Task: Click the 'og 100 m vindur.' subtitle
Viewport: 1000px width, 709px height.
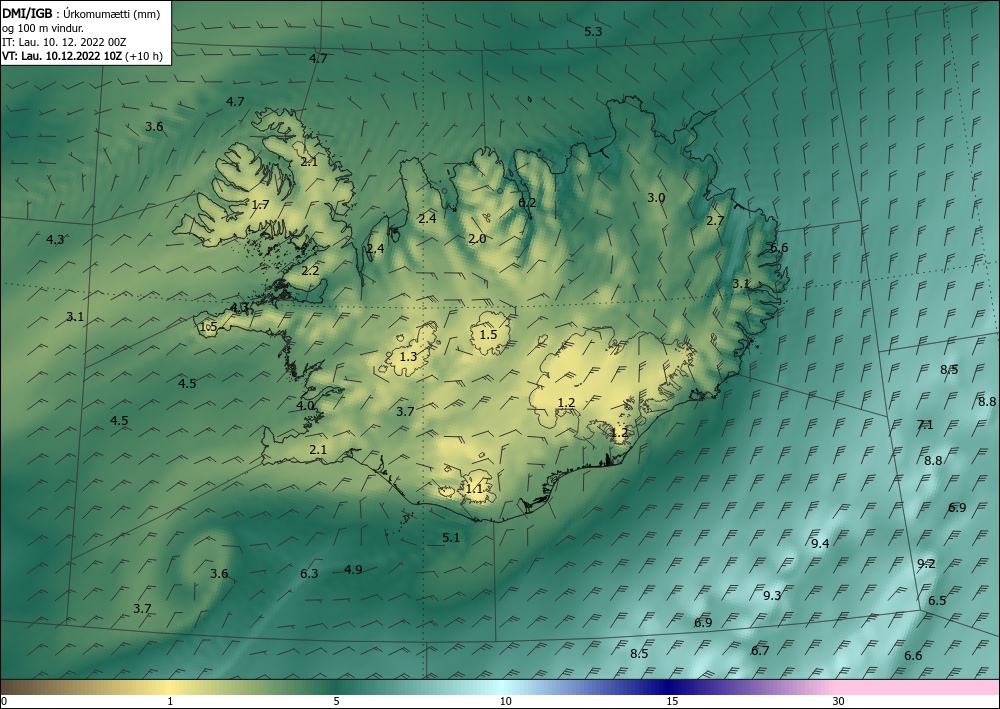Action: (x=43, y=28)
